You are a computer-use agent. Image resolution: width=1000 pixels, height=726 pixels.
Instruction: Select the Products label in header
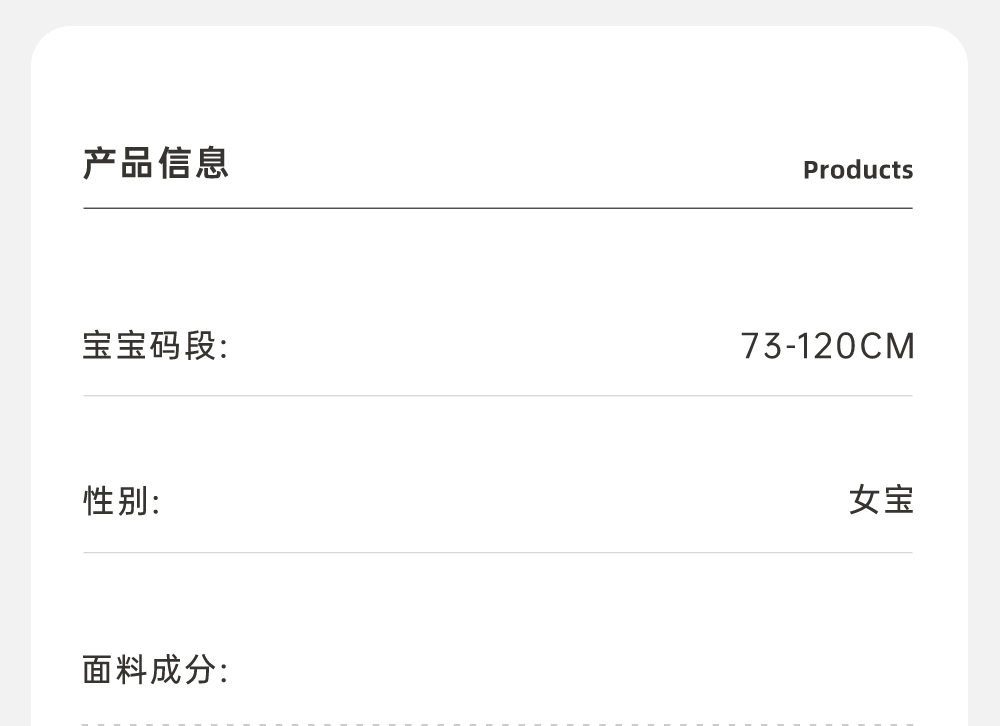tap(858, 170)
